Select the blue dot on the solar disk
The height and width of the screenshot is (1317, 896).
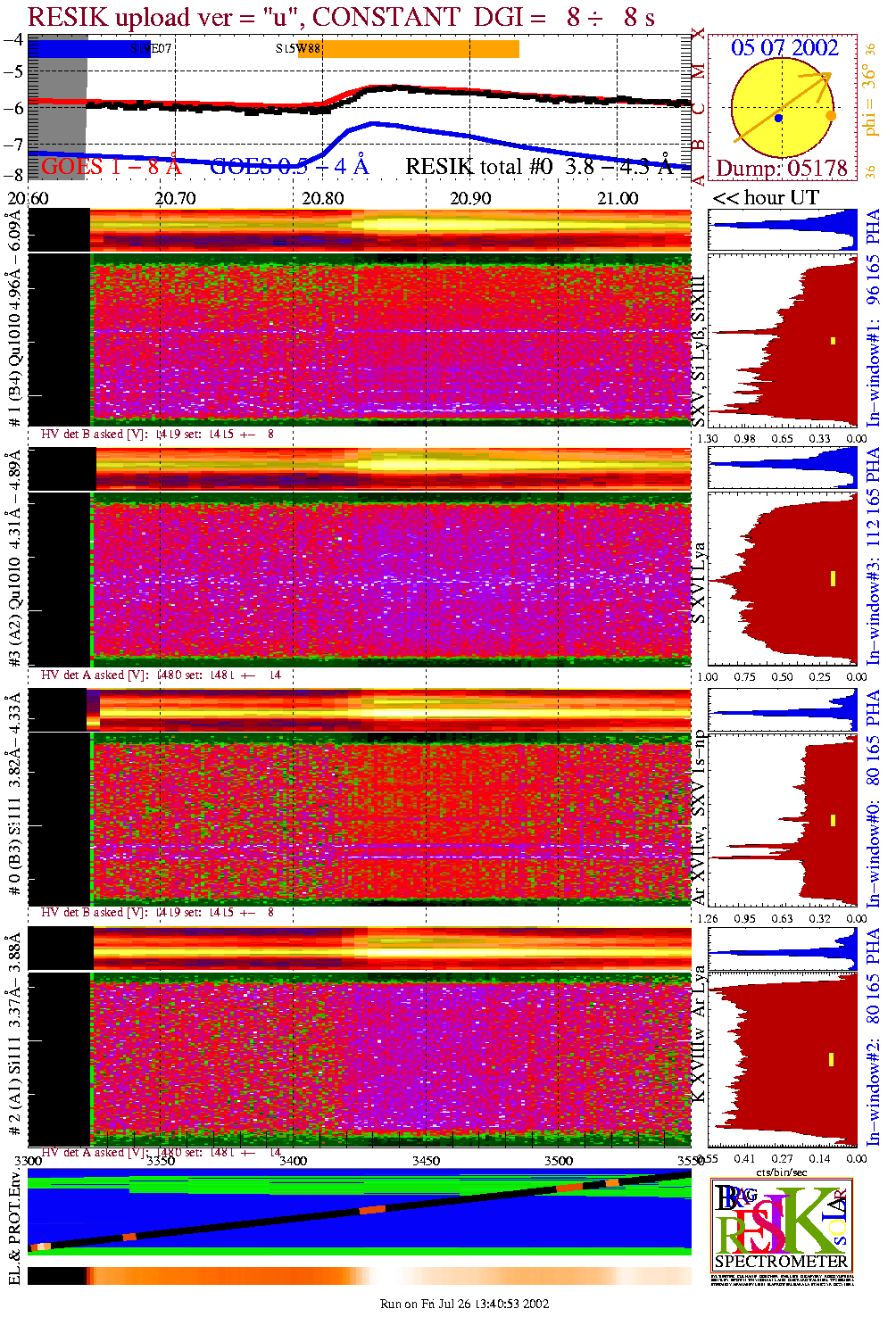(779, 118)
